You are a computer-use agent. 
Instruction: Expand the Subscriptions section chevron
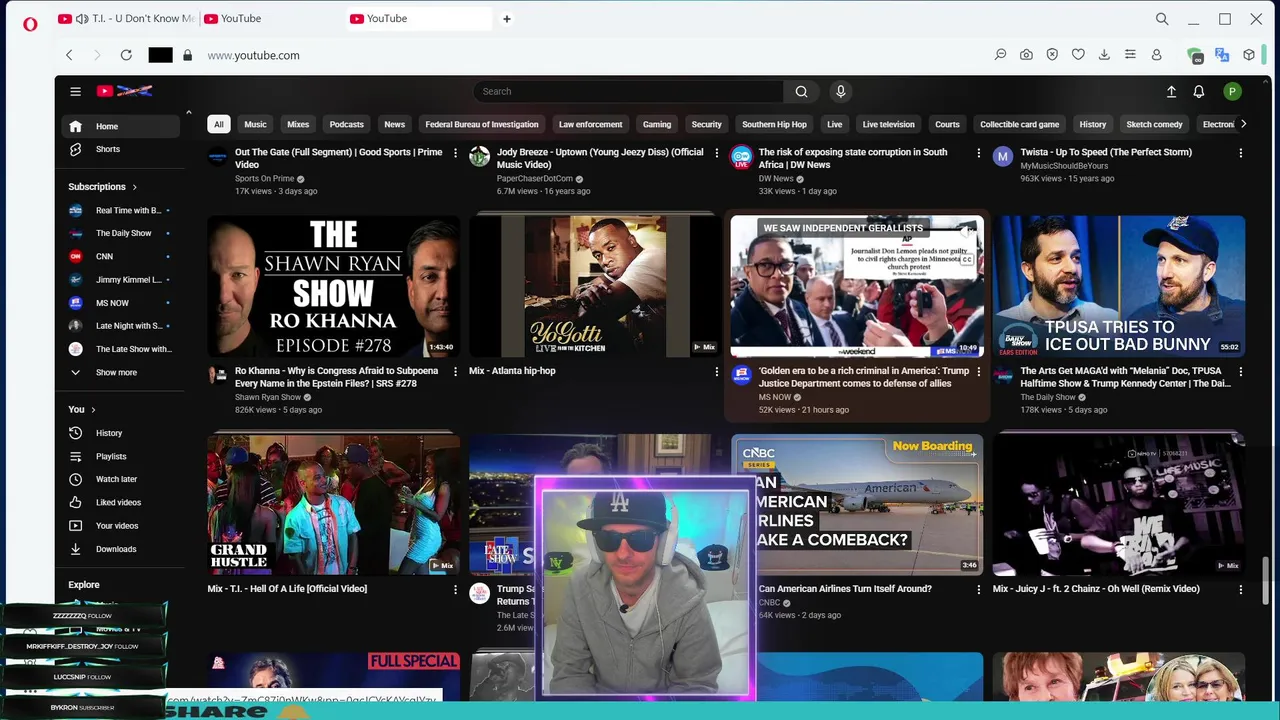(134, 187)
